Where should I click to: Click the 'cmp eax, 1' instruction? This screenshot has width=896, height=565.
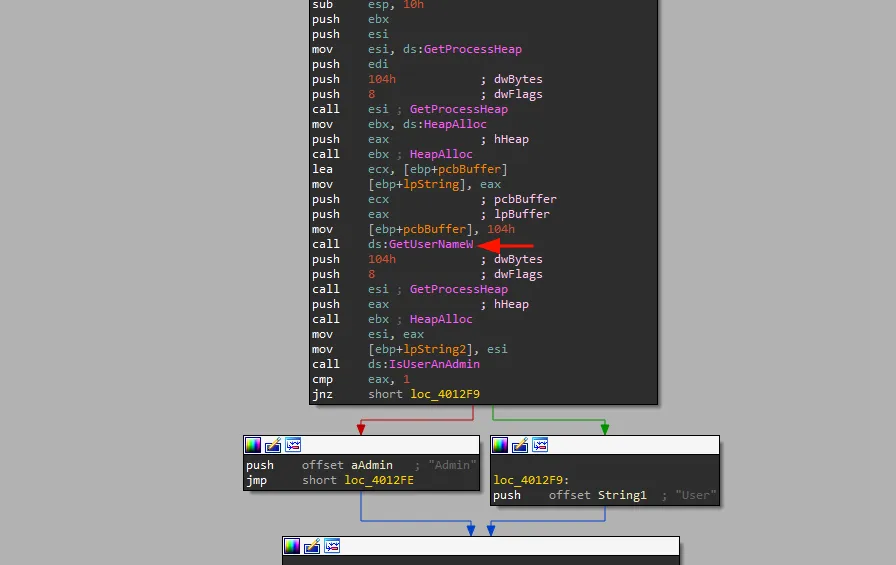click(361, 379)
